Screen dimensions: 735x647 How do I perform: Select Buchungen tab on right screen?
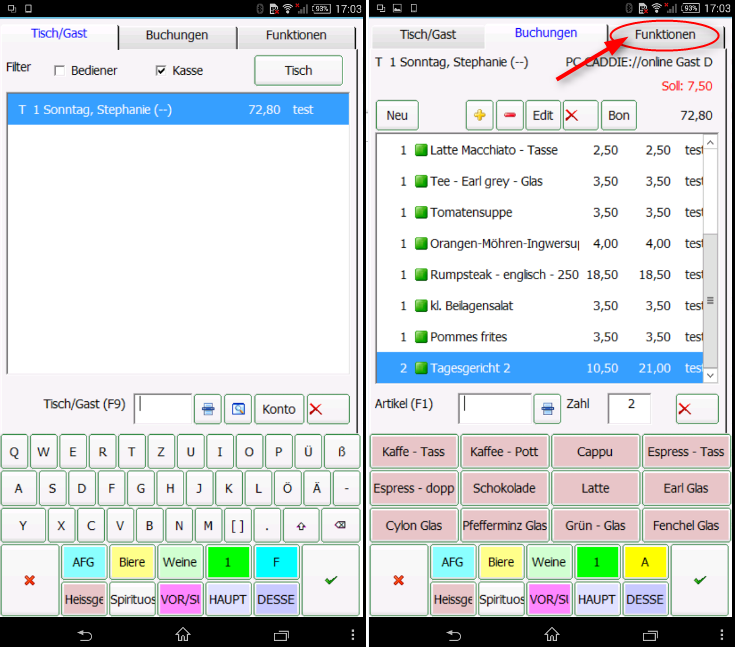(546, 33)
